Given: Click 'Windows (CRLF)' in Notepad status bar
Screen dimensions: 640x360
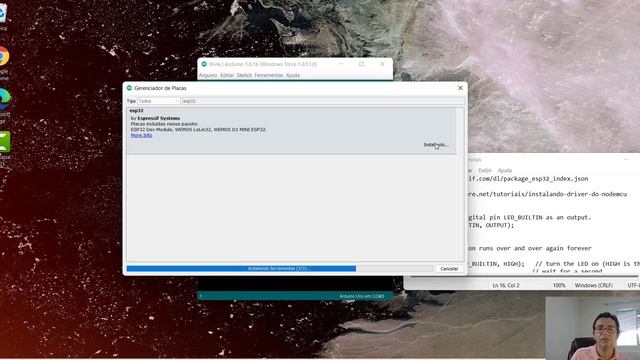Looking at the screenshot, I should point(593,285).
